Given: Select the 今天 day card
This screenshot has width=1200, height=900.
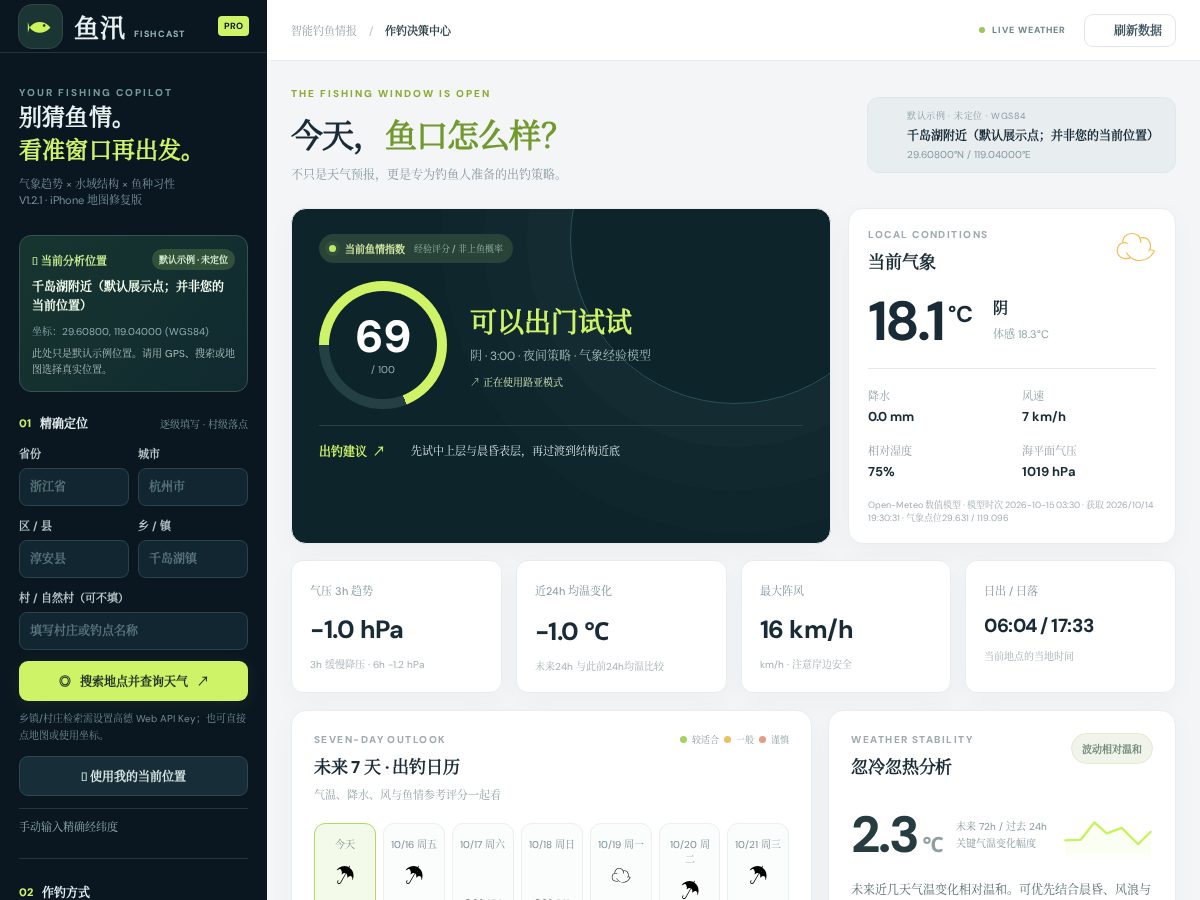Looking at the screenshot, I should pyautogui.click(x=345, y=861).
